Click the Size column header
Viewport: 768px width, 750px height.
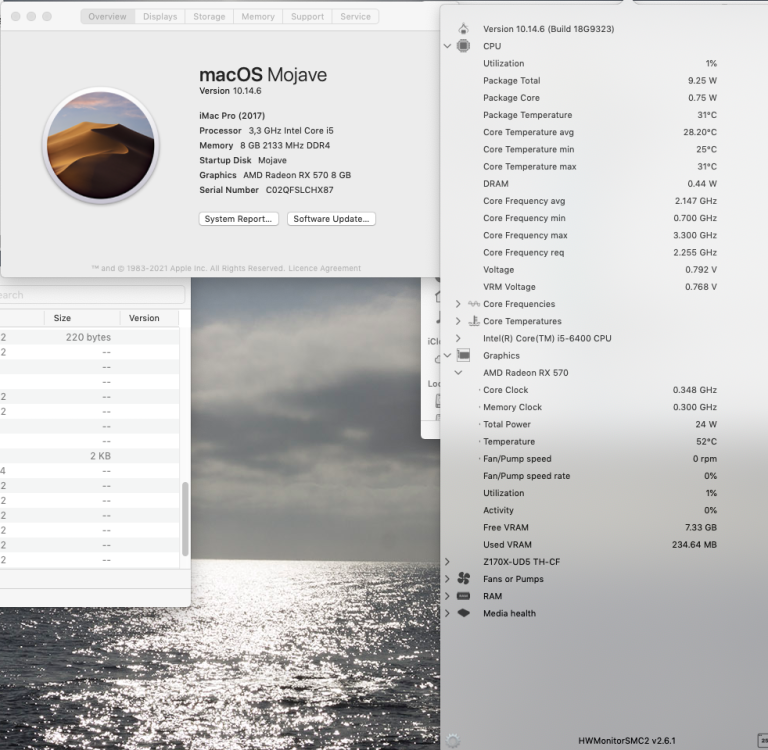pos(62,318)
